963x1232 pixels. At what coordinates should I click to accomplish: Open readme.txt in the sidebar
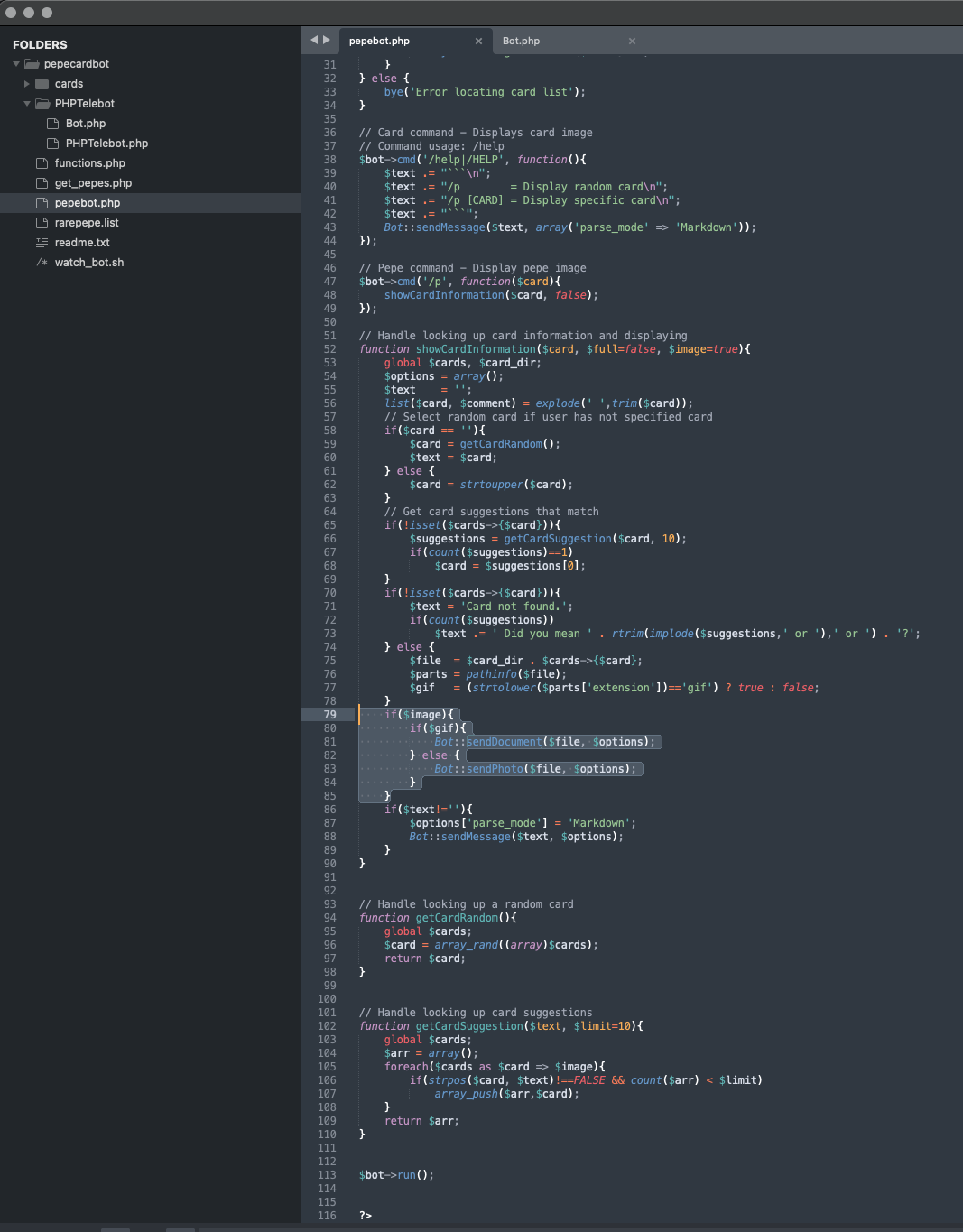pyautogui.click(x=82, y=243)
